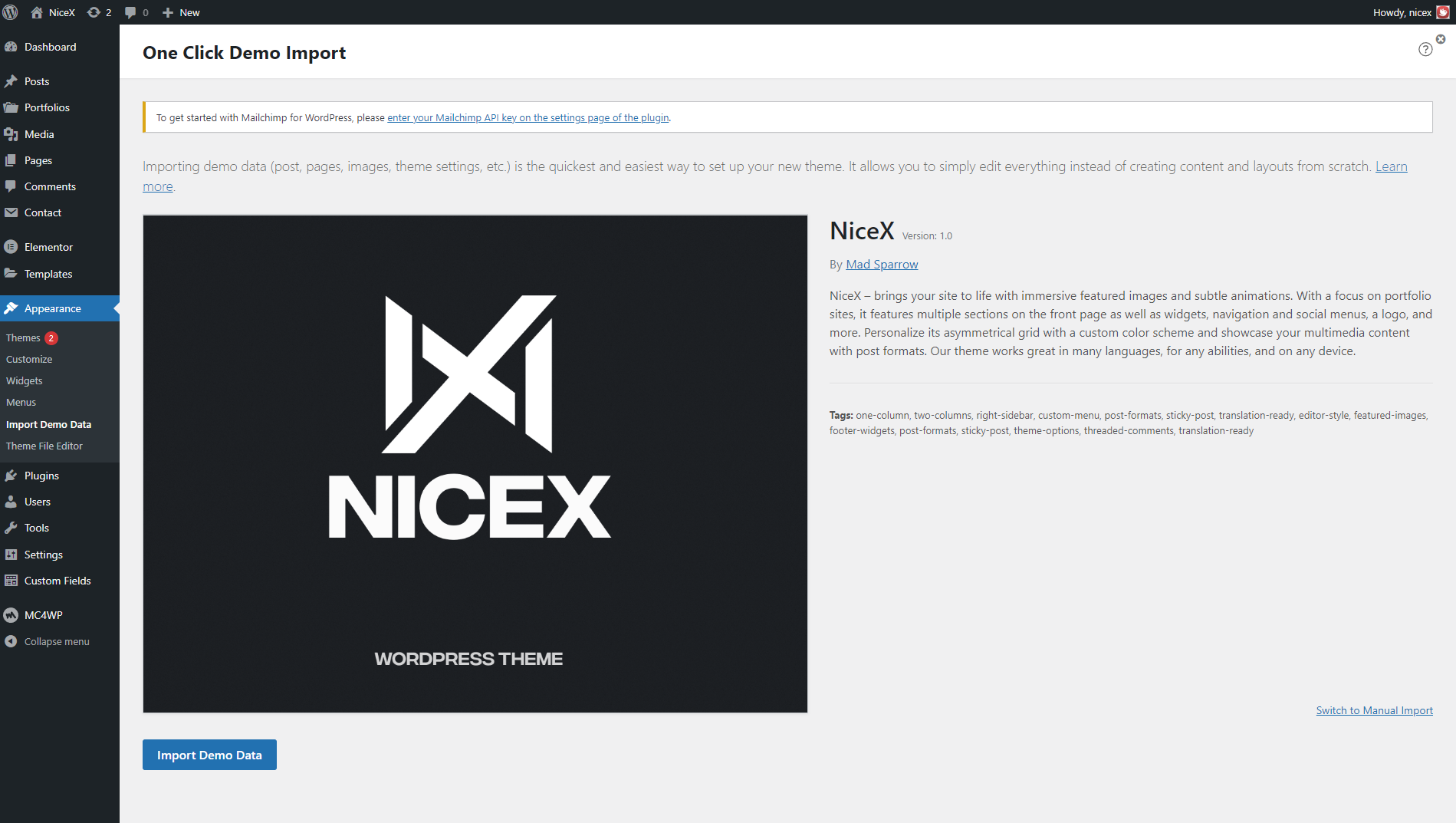Open Contact menu label
The height and width of the screenshot is (823, 1456).
(43, 212)
